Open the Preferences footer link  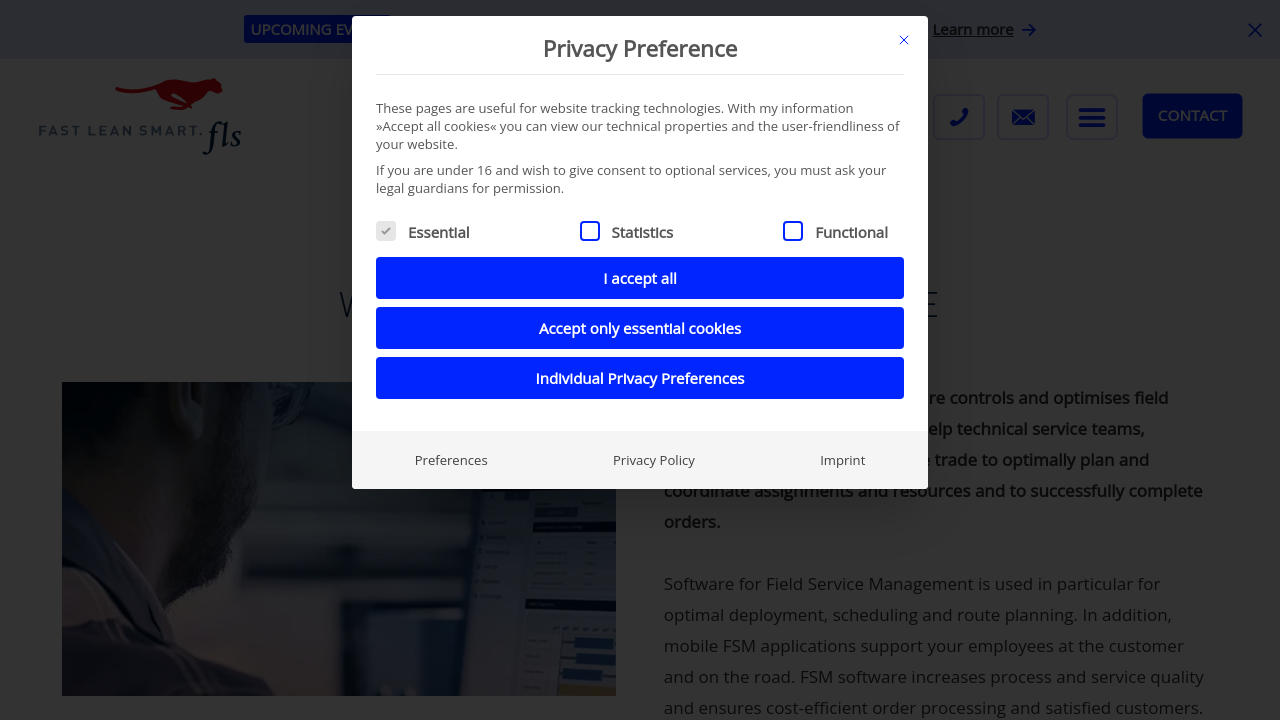tap(451, 460)
